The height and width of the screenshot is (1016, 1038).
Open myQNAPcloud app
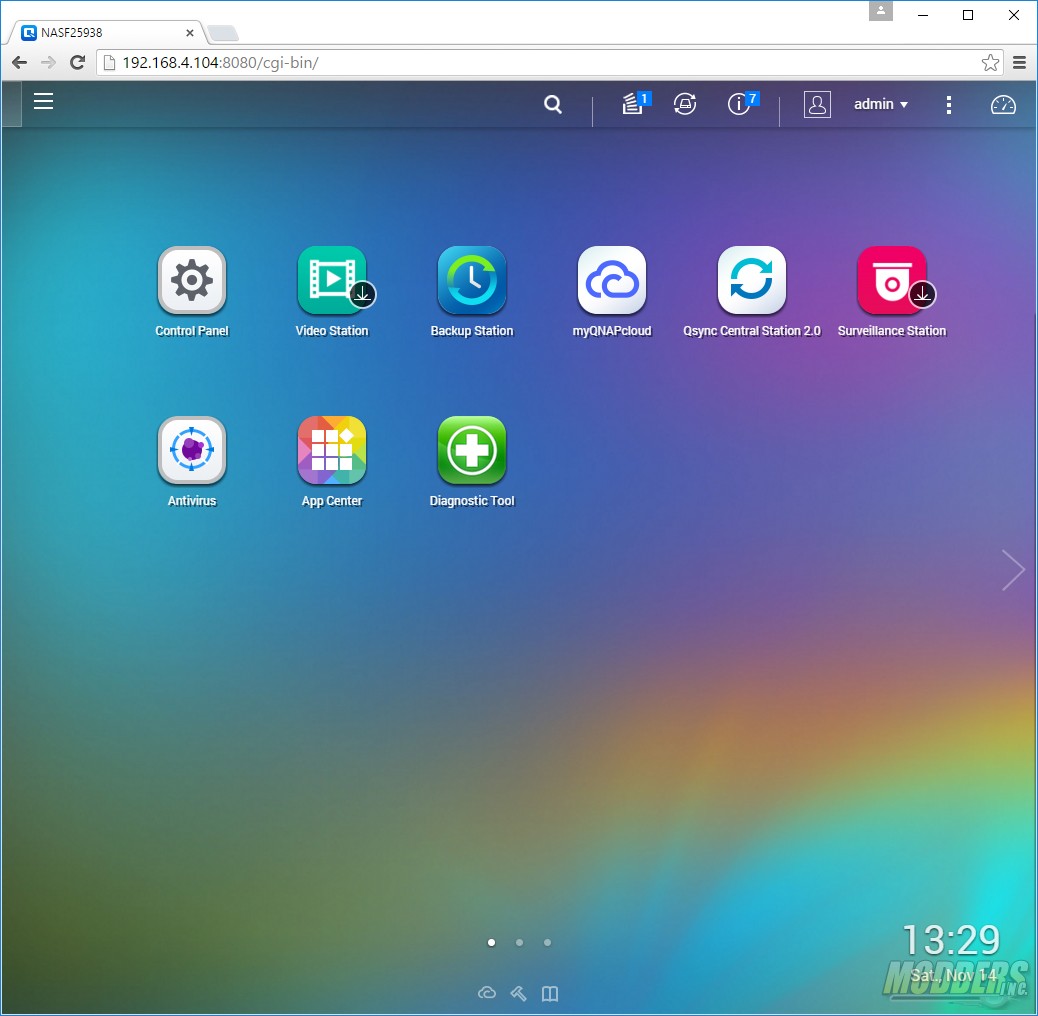tap(612, 281)
